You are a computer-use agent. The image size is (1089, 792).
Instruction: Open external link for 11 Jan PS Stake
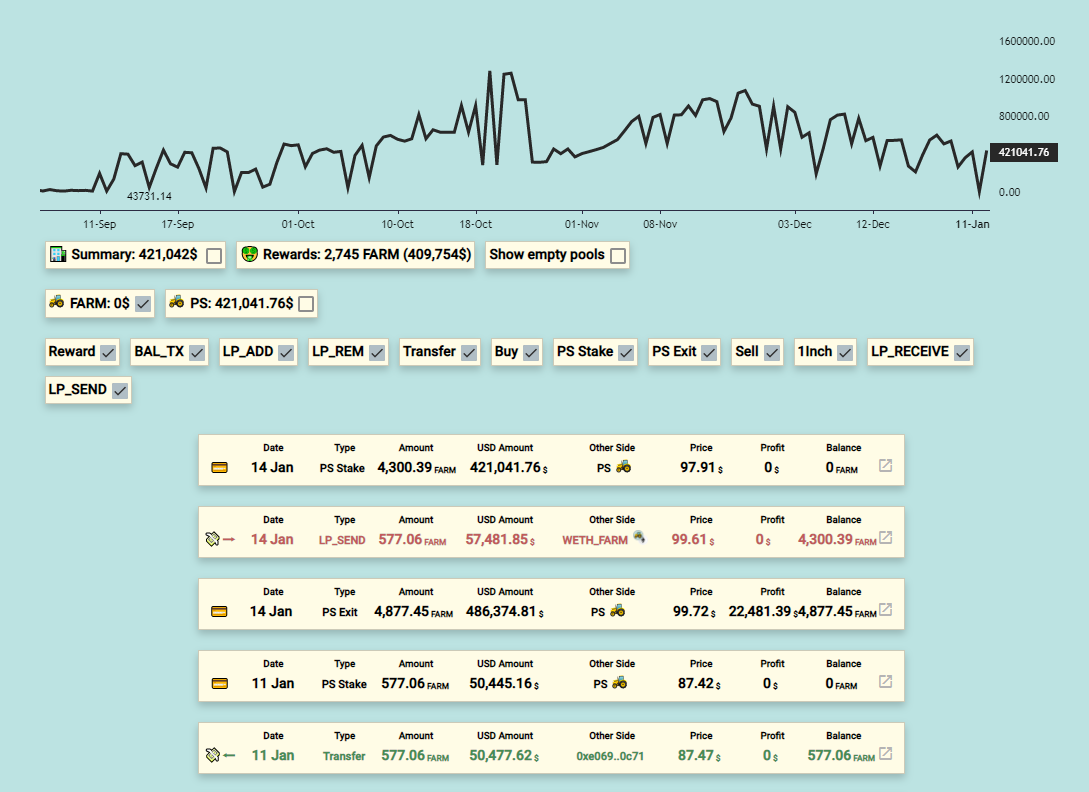tap(886, 682)
